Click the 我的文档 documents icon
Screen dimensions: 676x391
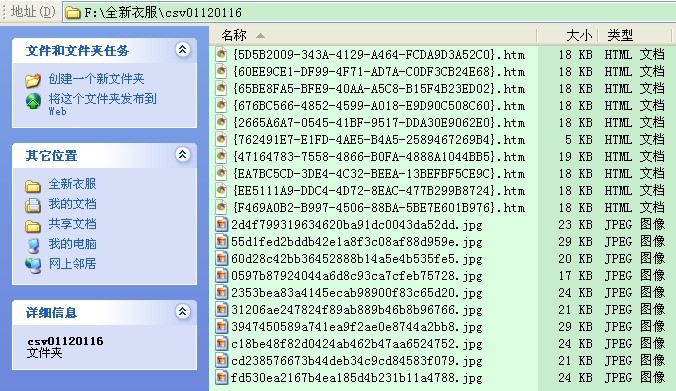pos(33,205)
